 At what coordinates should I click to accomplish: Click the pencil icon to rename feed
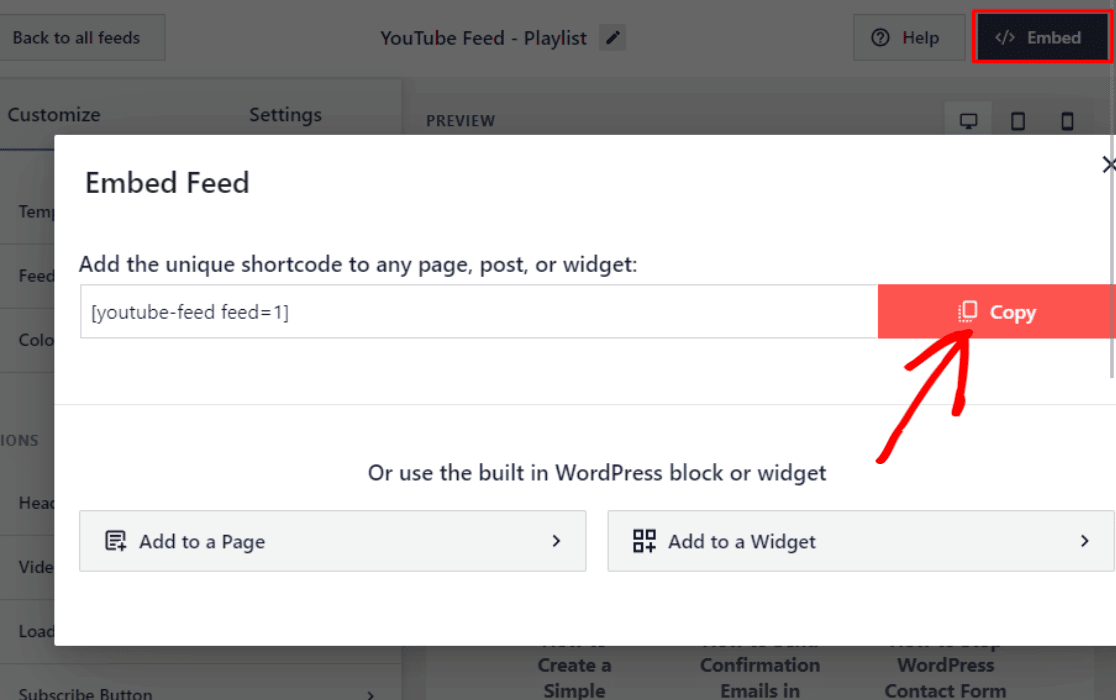pyautogui.click(x=613, y=38)
